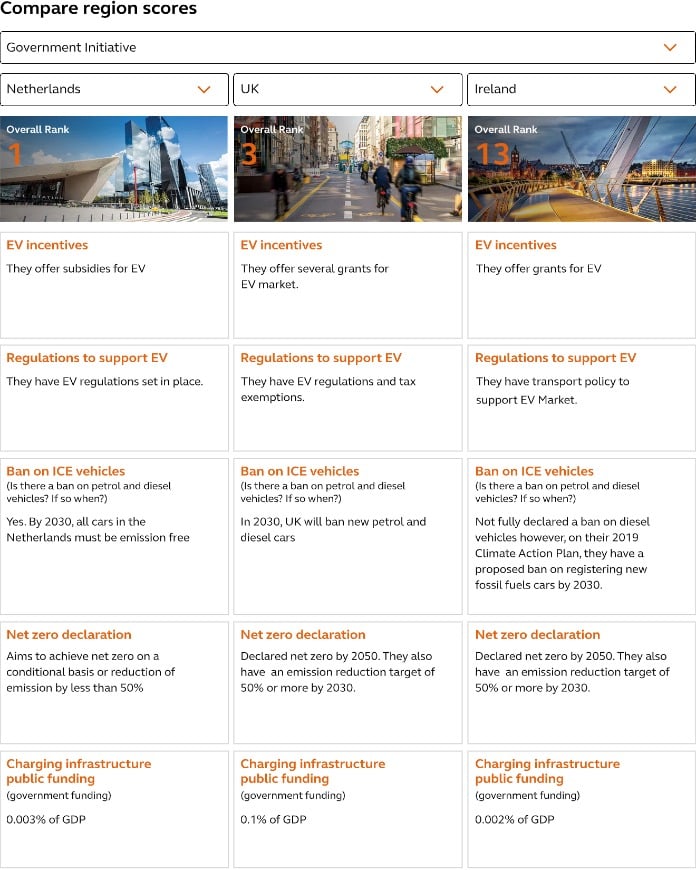Viewport: 696px width, 870px height.
Task: Click the Netherlands Overall Rank 1 photo
Action: [x=114, y=169]
